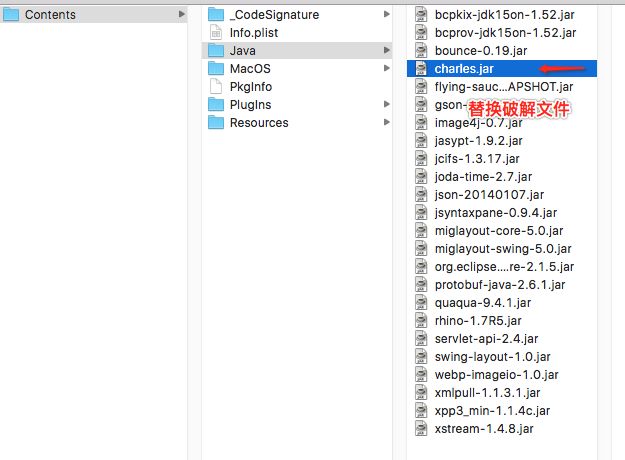
Task: Click the Java folder disclosure arrow
Action: [386, 50]
